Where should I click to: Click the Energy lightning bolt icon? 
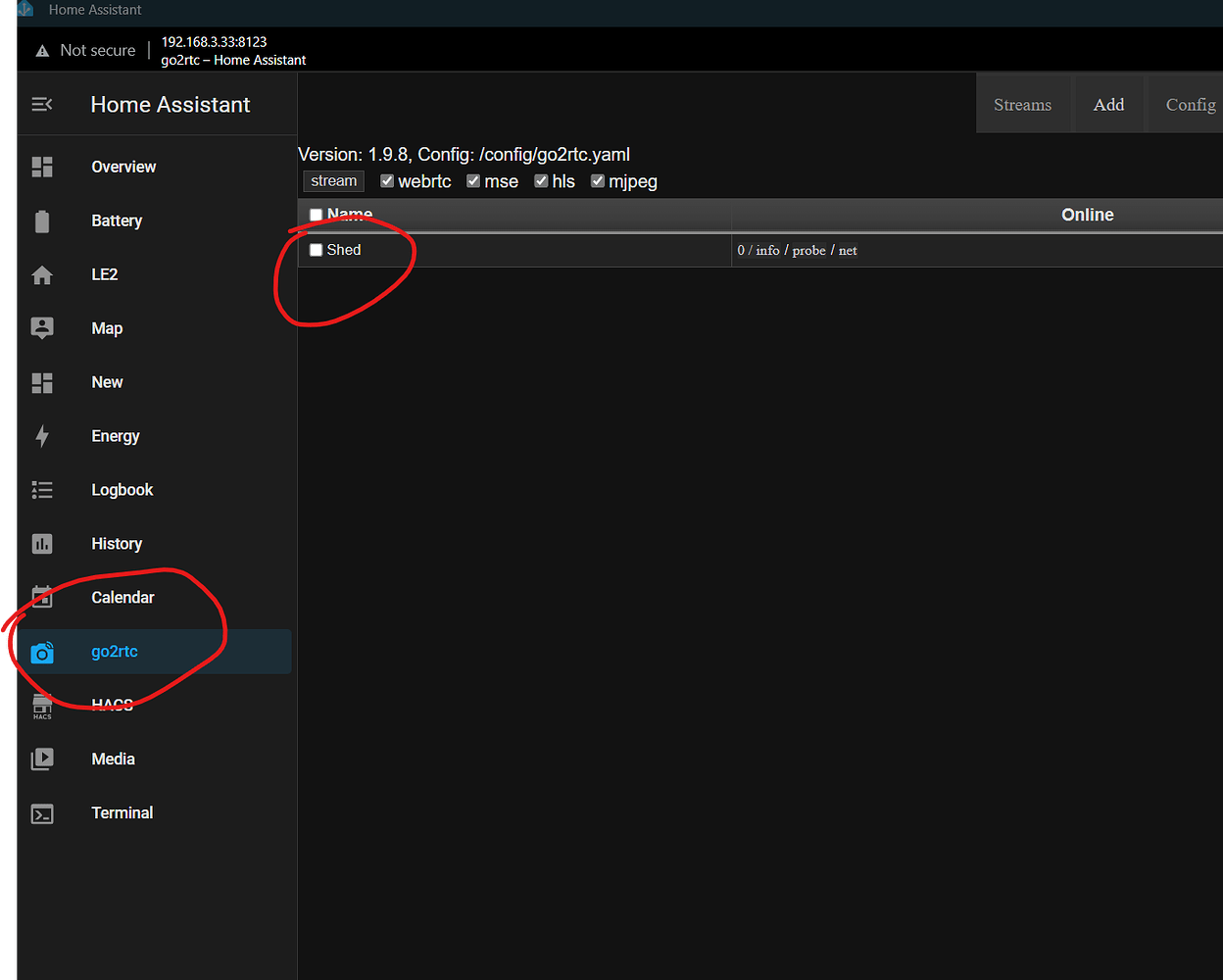(42, 436)
